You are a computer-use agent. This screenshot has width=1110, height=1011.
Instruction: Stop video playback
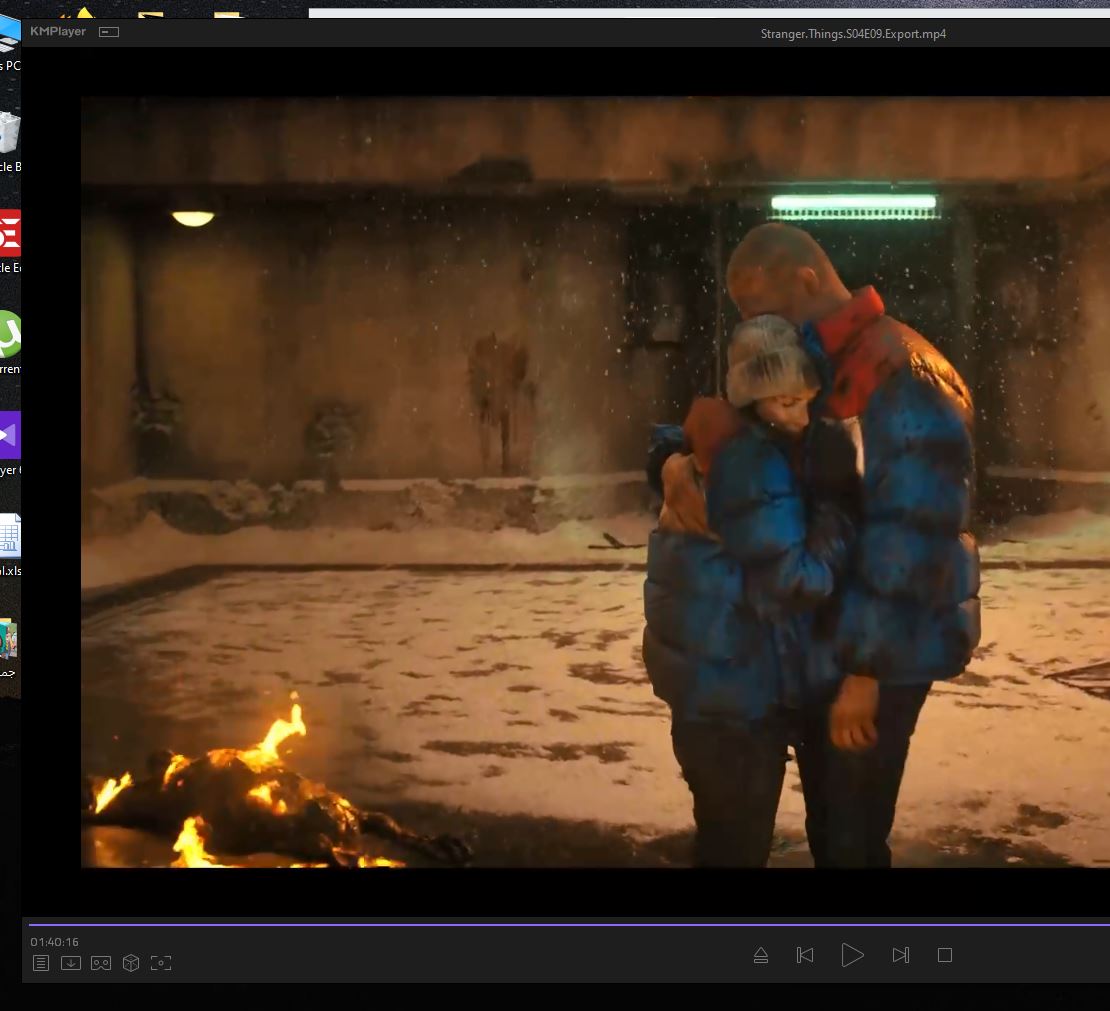[x=944, y=955]
